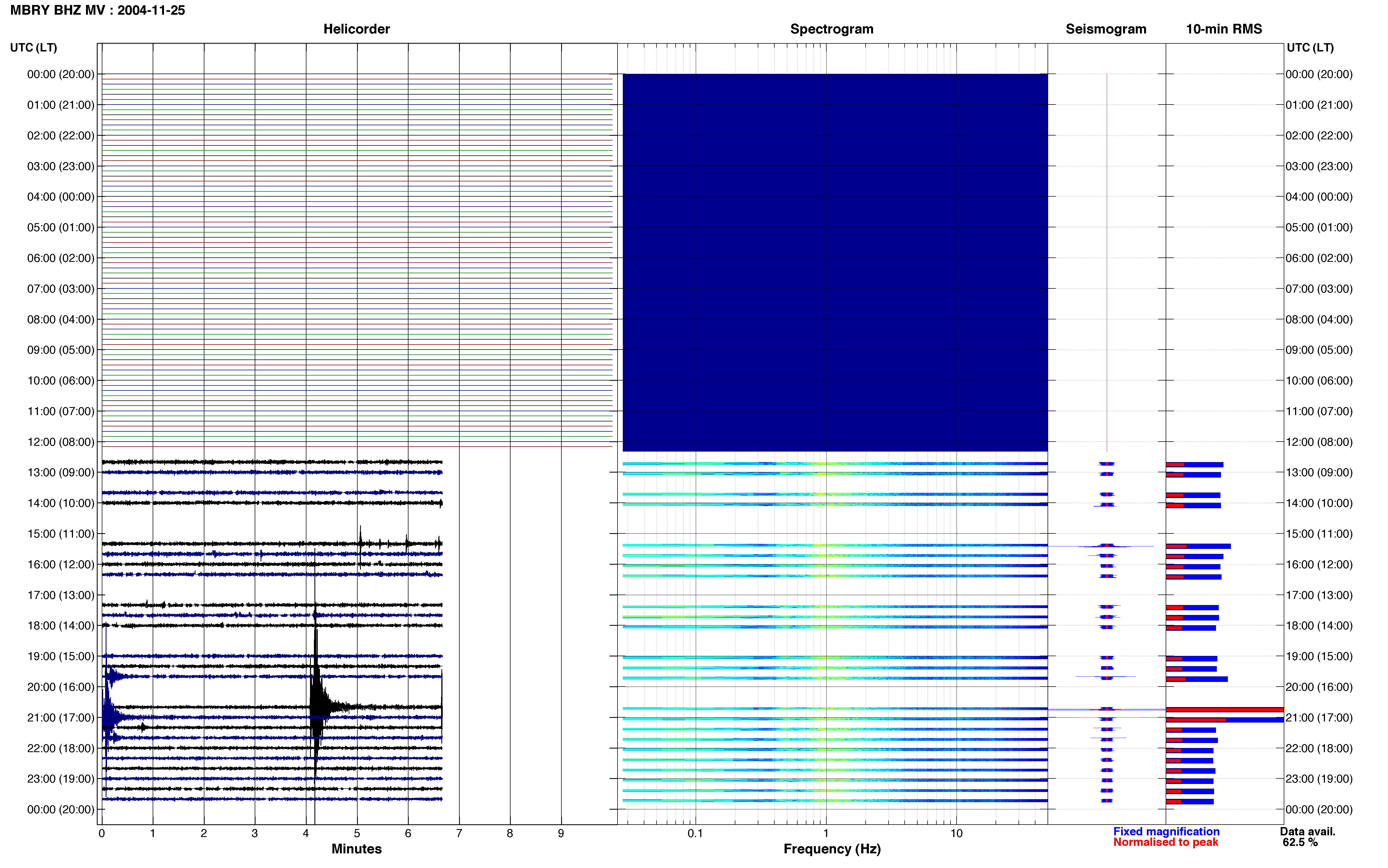Click the "2" tick on the Minutes axis

point(204,833)
